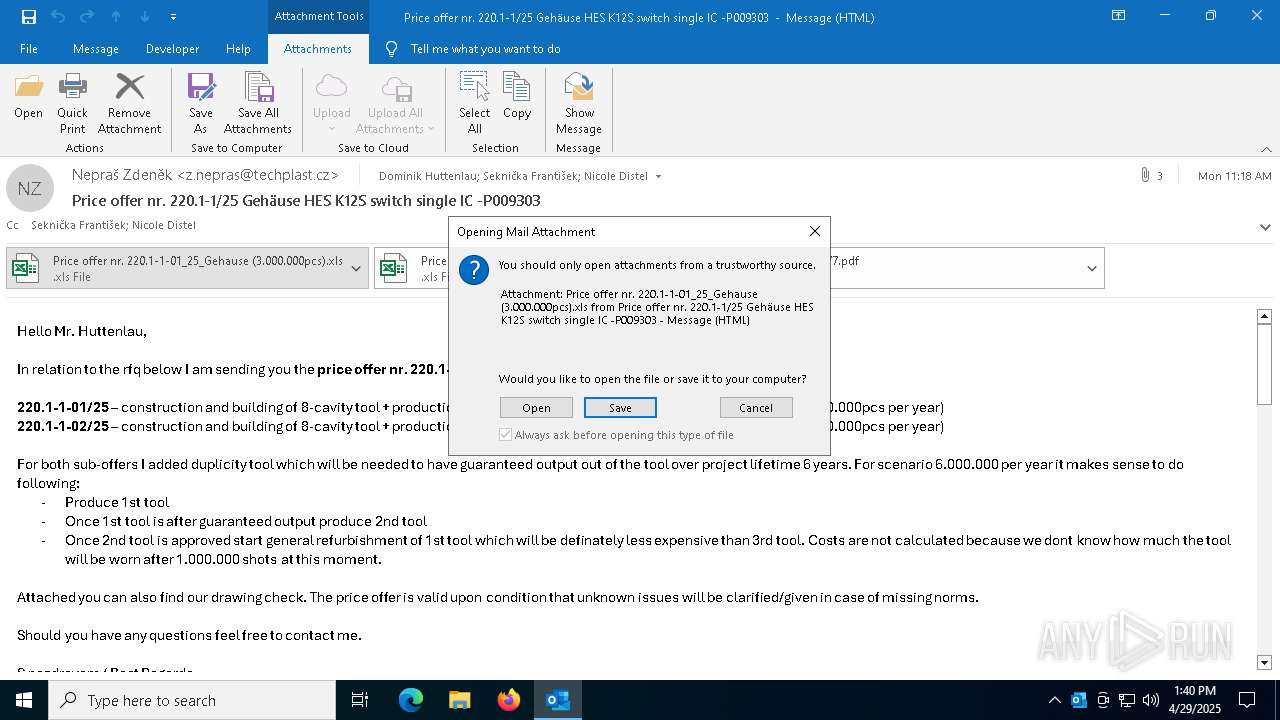Click Save All Attachments icon
Viewport: 1280px width, 720px height.
point(258,103)
